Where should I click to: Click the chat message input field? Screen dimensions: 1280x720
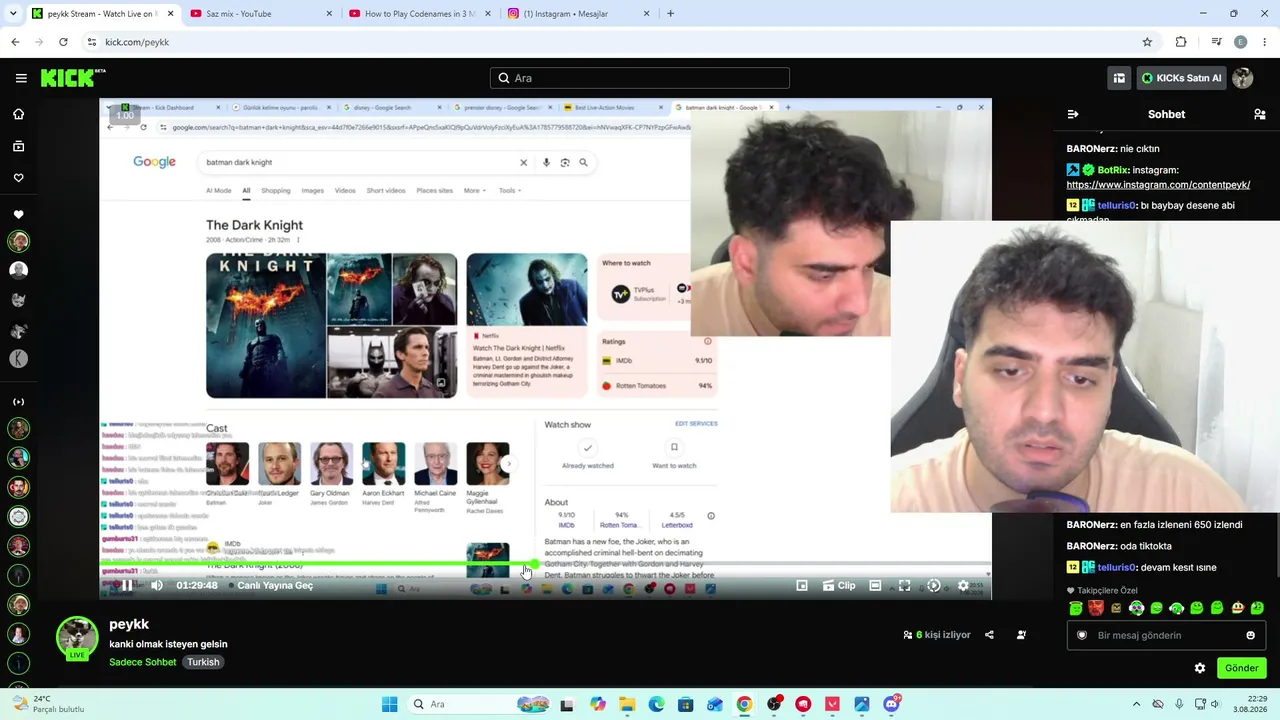tap(1166, 635)
